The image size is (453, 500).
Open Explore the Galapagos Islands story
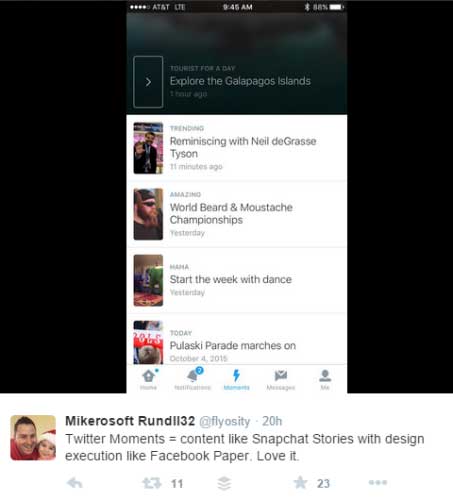click(240, 81)
